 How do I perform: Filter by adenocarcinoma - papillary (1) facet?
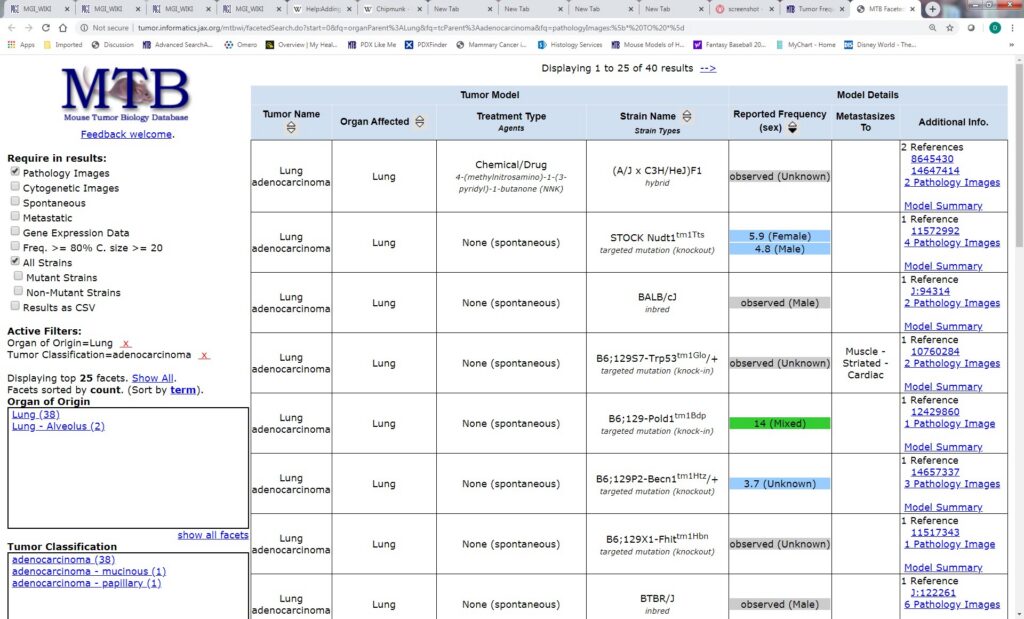point(86,583)
